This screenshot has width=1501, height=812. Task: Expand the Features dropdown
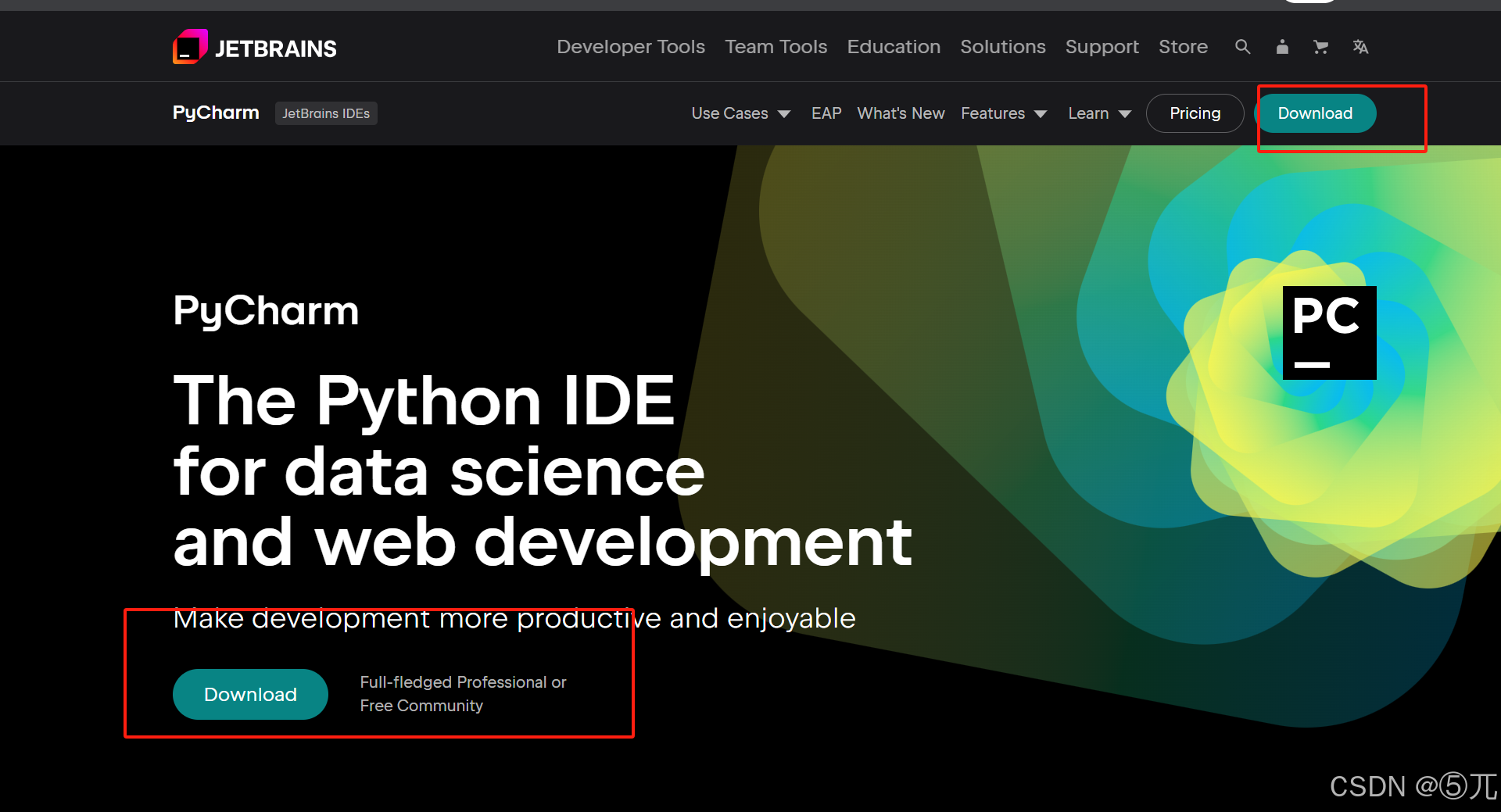tap(1004, 113)
